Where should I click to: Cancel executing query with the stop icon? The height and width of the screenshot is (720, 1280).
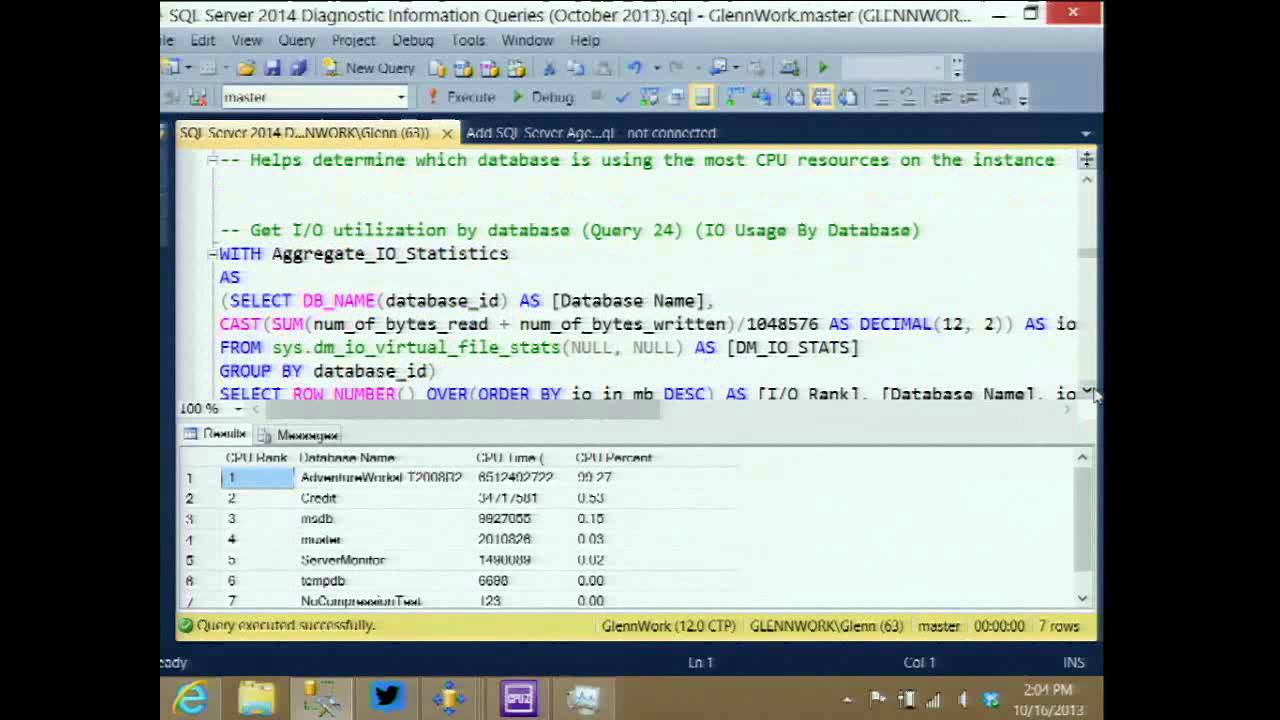[596, 96]
